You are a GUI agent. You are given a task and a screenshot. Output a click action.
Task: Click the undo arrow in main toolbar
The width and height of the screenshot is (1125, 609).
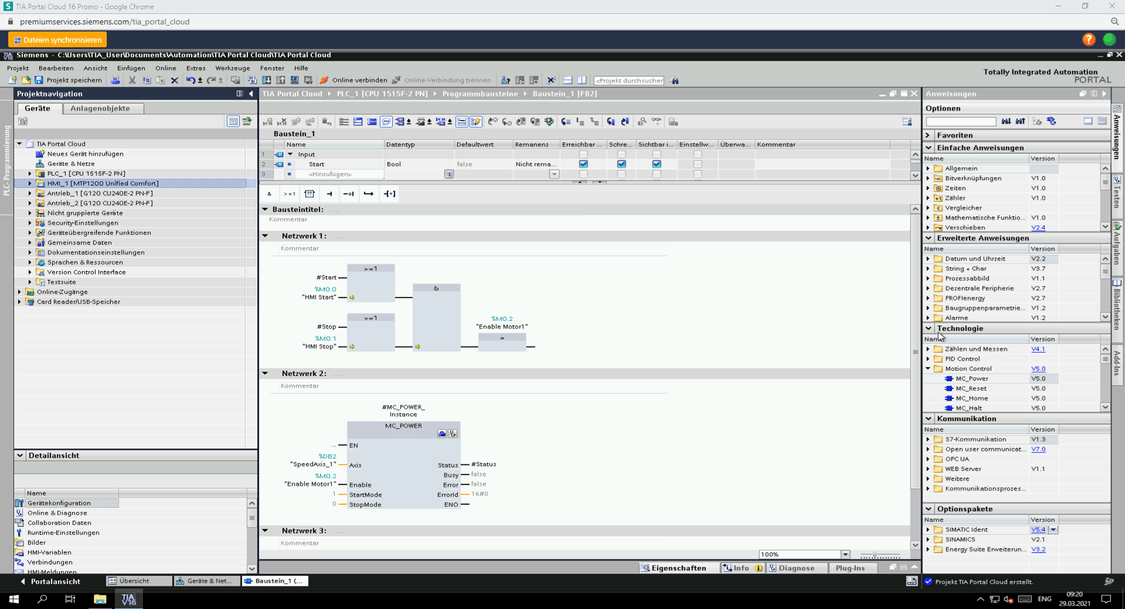[190, 80]
